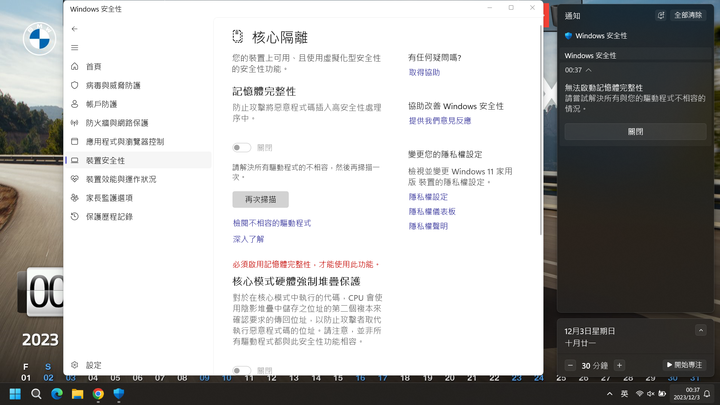Open the 隱私權儀表板 link
This screenshot has height=405, width=720.
coord(432,212)
